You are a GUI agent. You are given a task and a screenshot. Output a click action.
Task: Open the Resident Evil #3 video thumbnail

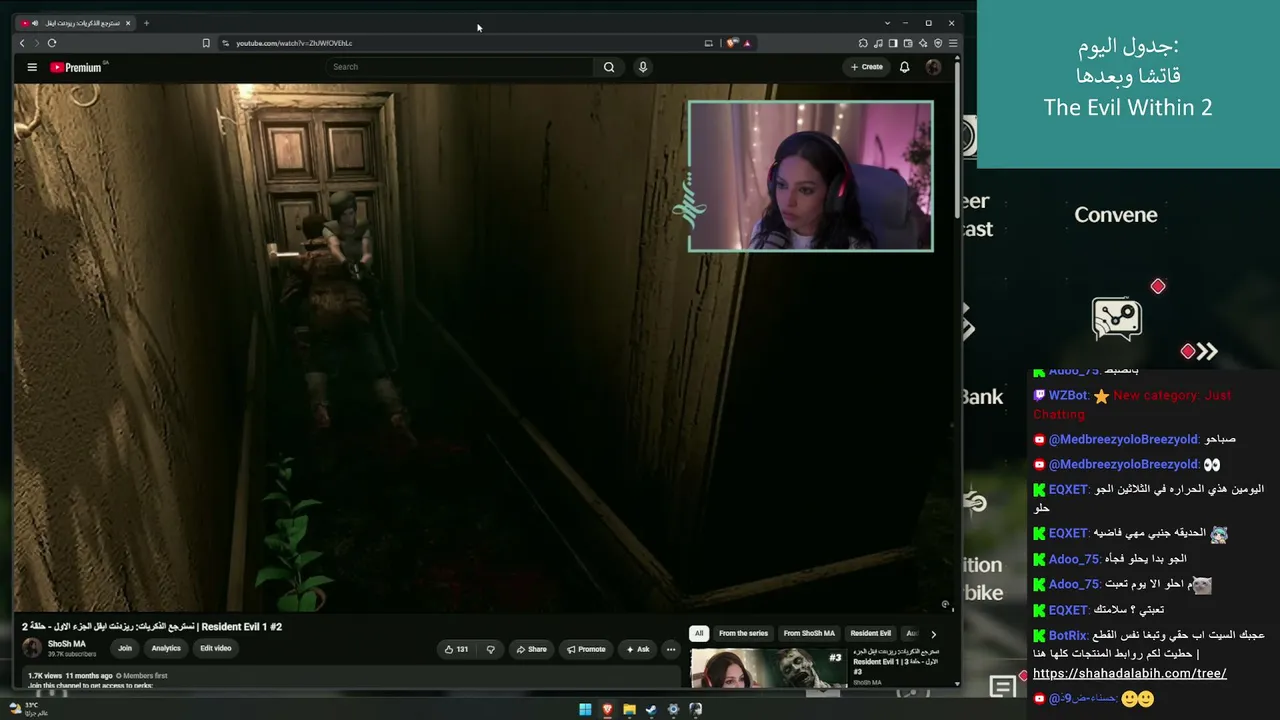(768, 668)
